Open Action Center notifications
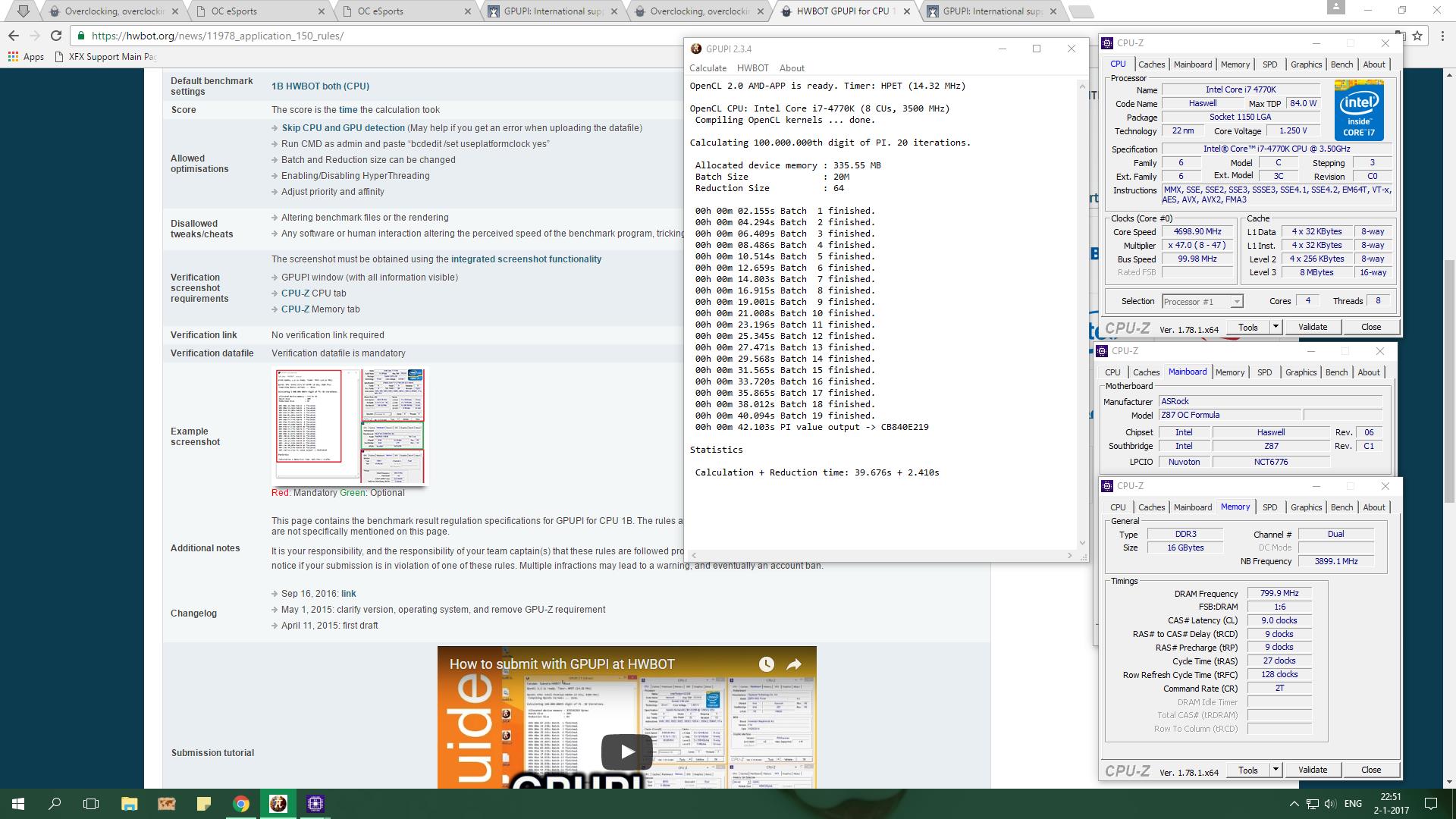Image resolution: width=1456 pixels, height=819 pixels. tap(1431, 804)
